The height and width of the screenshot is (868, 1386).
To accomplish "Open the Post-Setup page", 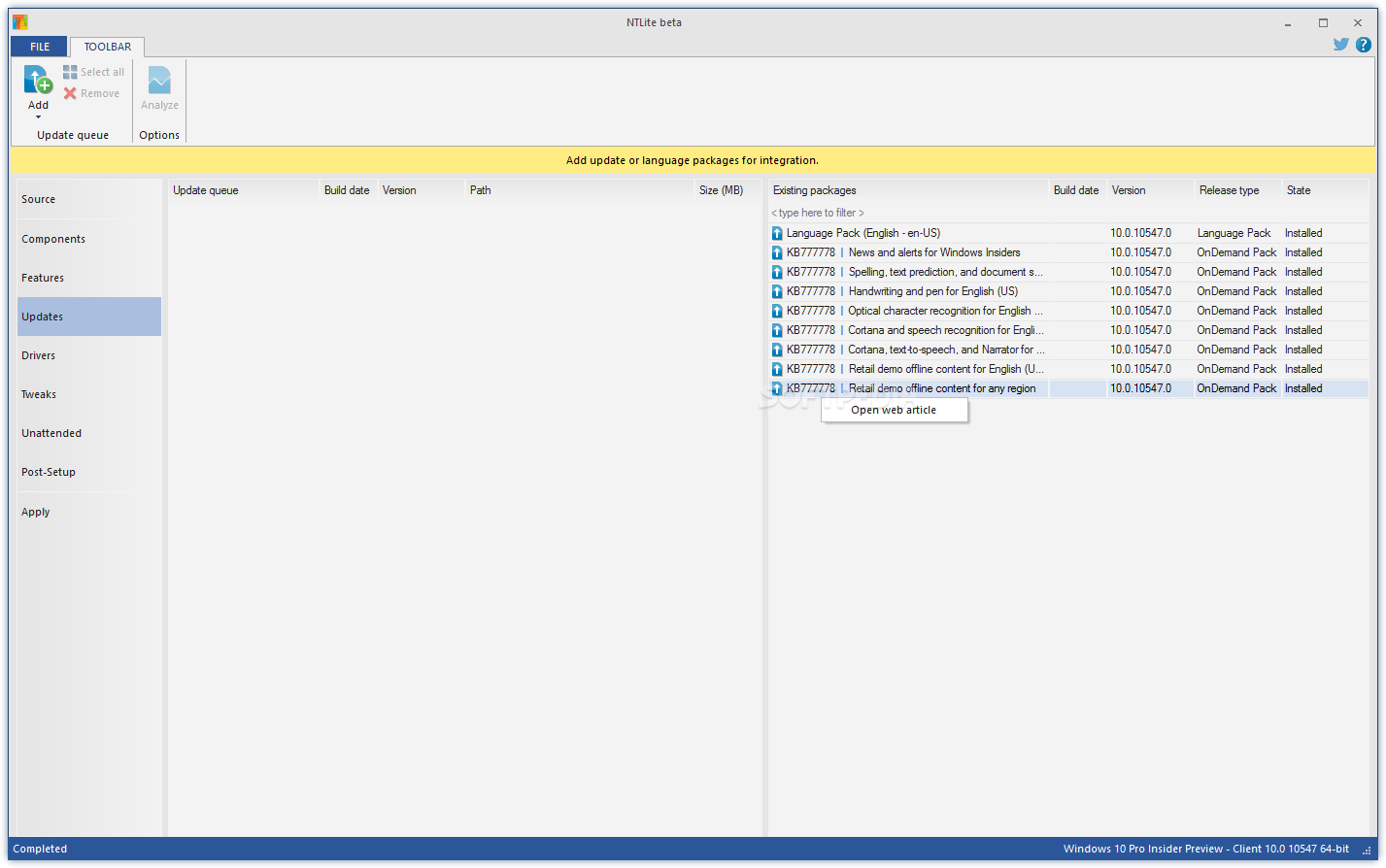I will [x=89, y=472].
